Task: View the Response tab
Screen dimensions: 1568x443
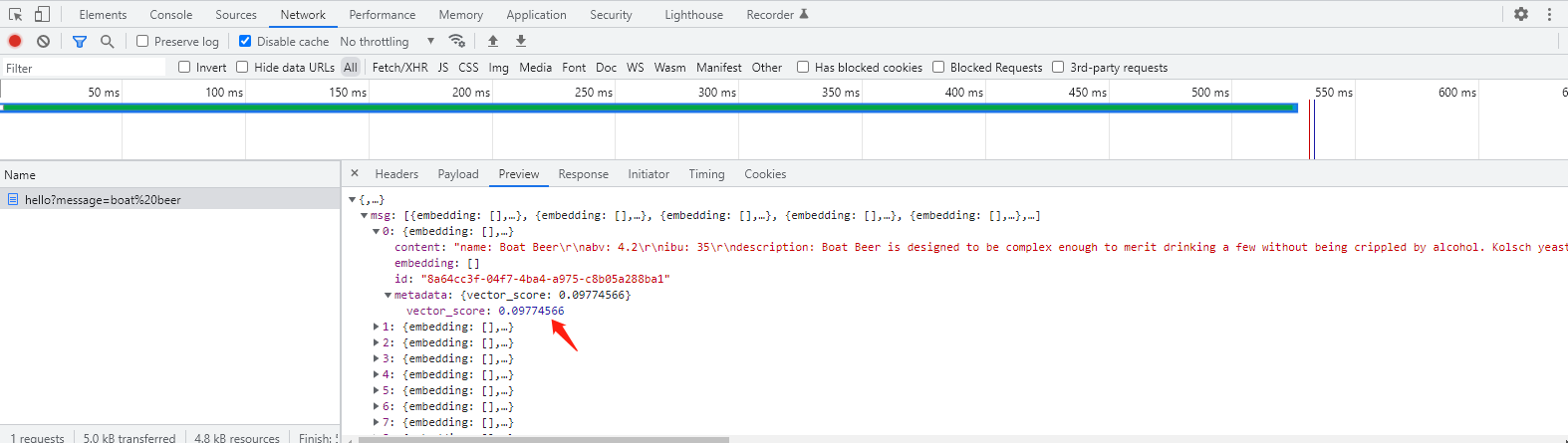Action: [x=583, y=173]
